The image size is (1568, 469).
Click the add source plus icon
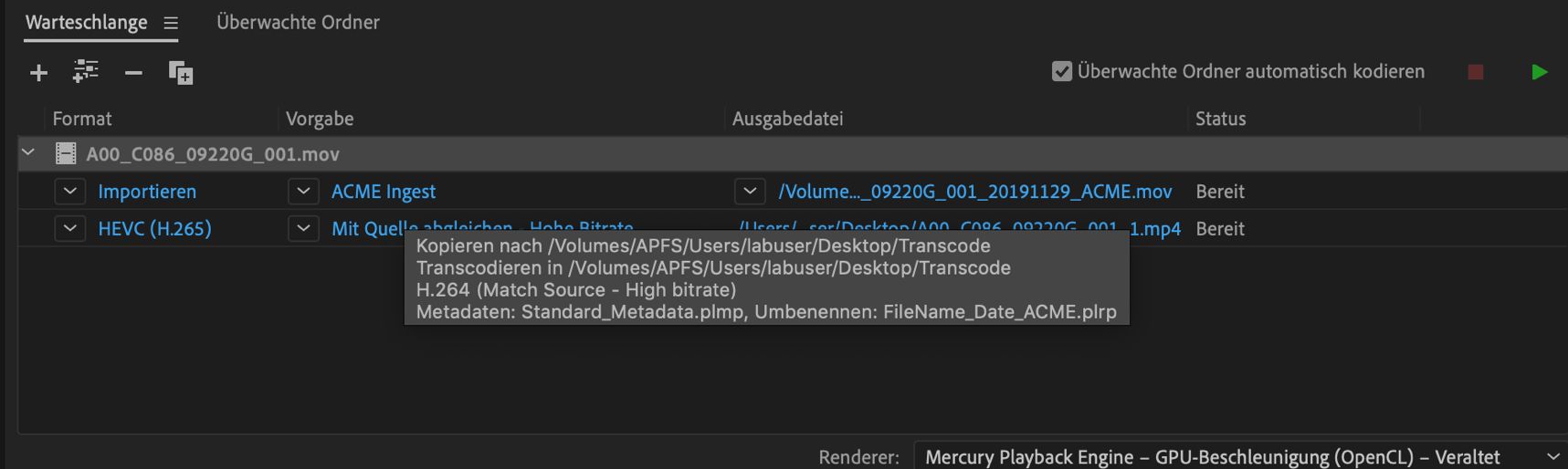point(38,73)
